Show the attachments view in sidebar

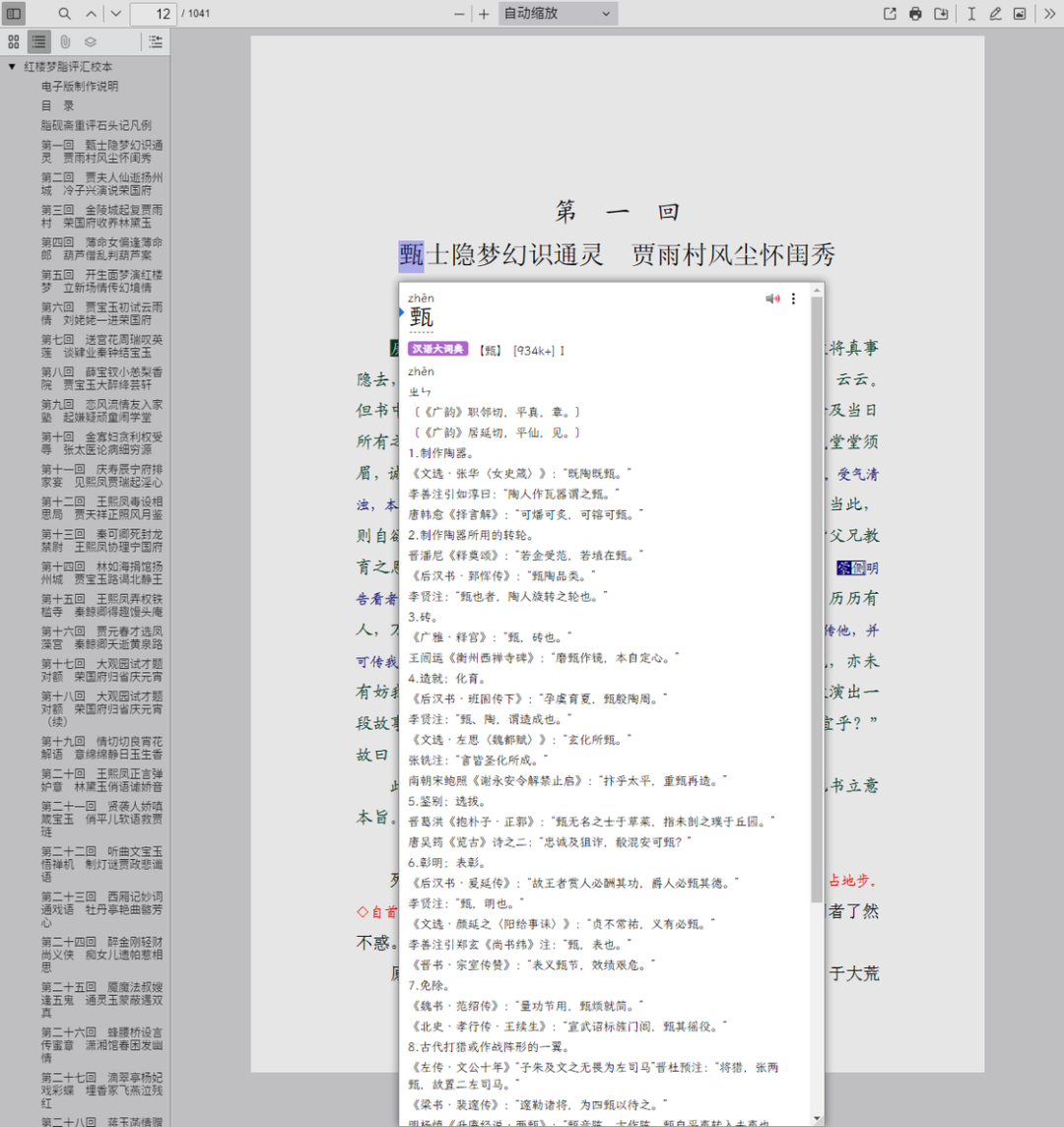coord(65,41)
